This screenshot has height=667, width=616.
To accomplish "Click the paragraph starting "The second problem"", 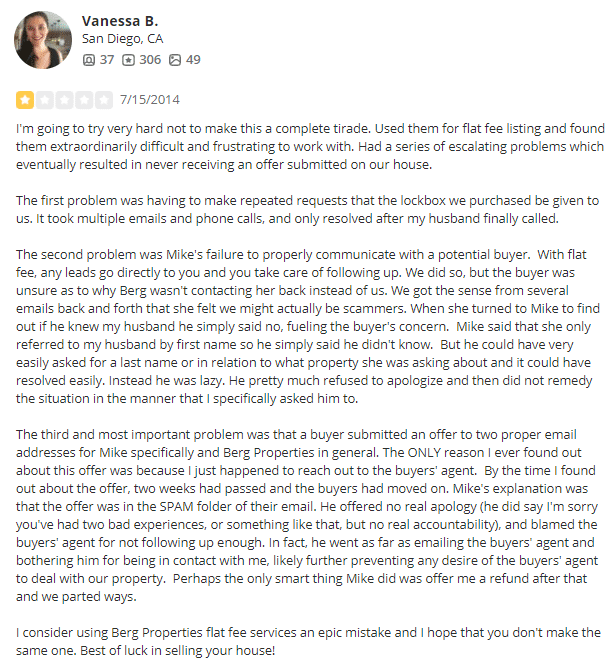I will coord(308,314).
